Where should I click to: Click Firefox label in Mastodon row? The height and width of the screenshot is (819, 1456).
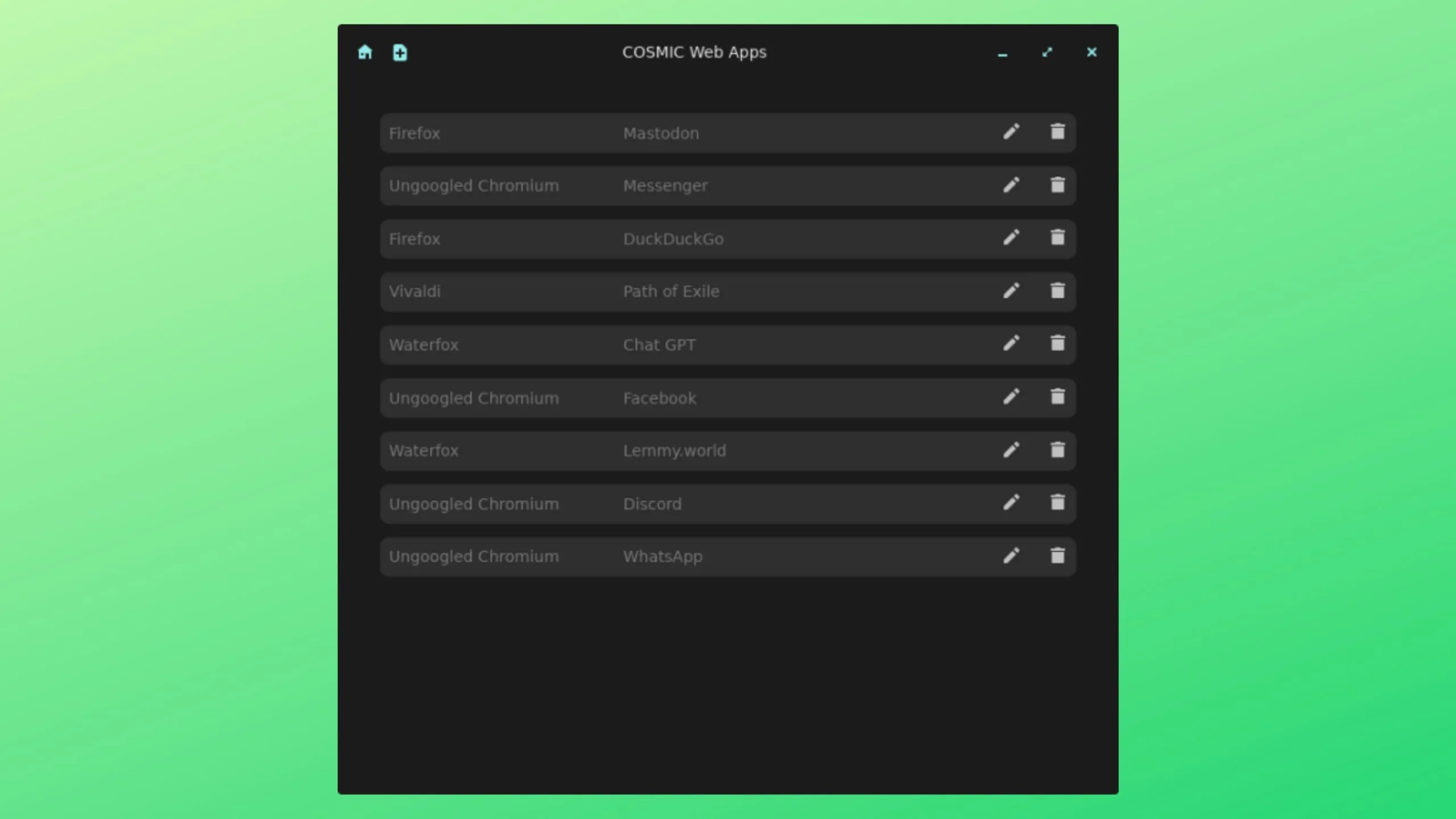415,133
